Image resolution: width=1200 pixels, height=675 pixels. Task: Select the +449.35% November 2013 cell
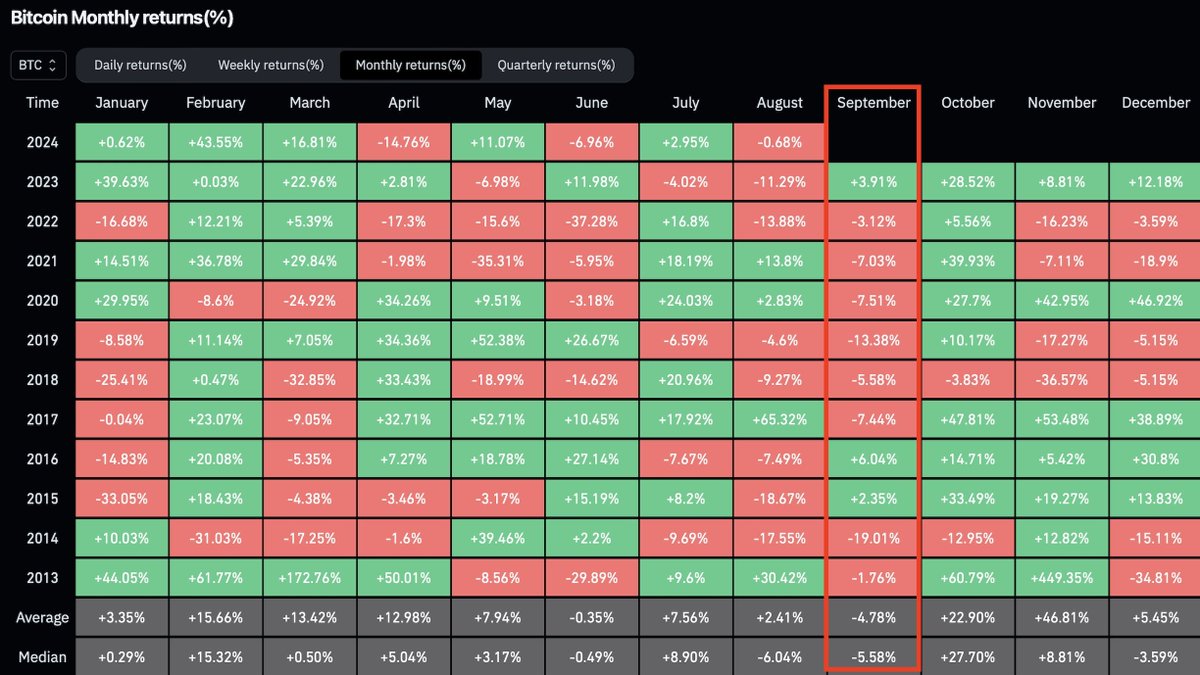point(1061,577)
